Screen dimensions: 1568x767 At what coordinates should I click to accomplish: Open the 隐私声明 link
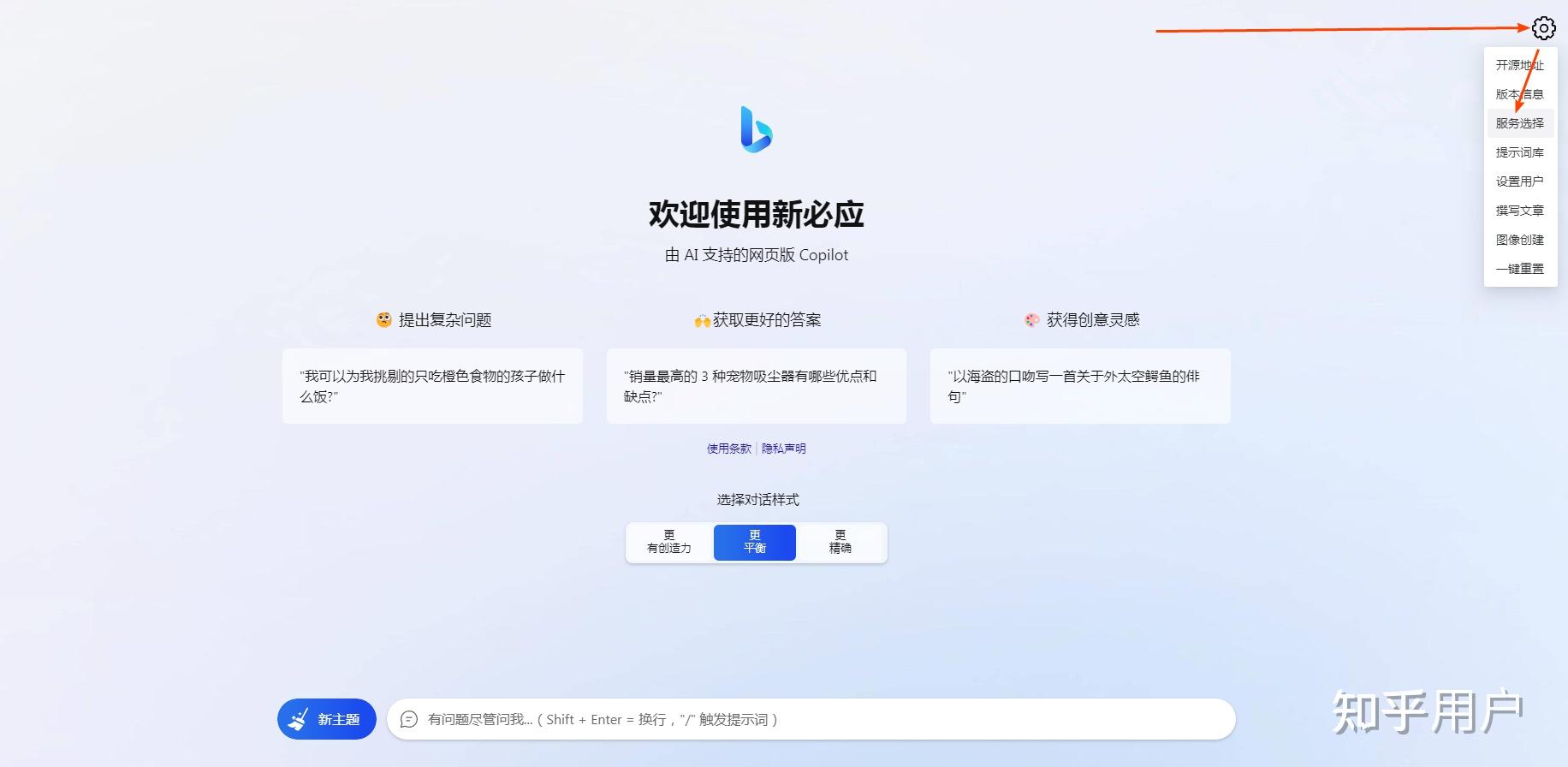784,449
